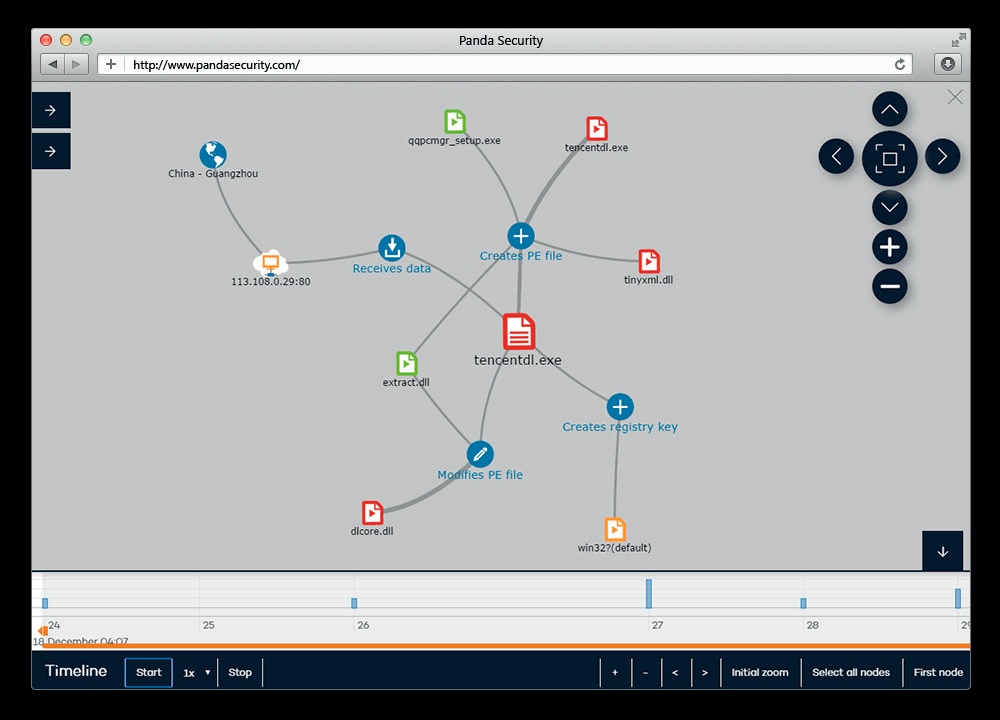This screenshot has width=1000, height=720.
Task: Click the event bar near 28
Action: click(x=804, y=603)
